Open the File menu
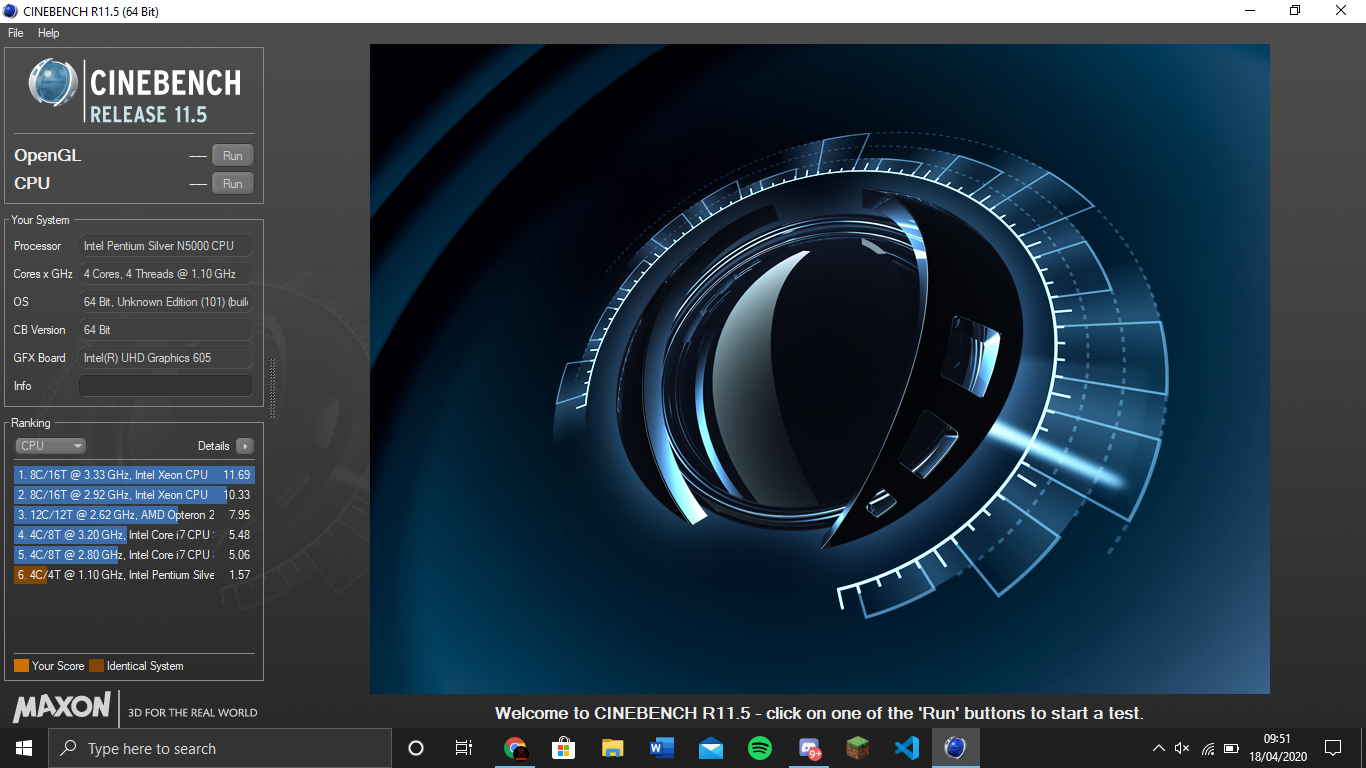The width and height of the screenshot is (1366, 768). (16, 33)
